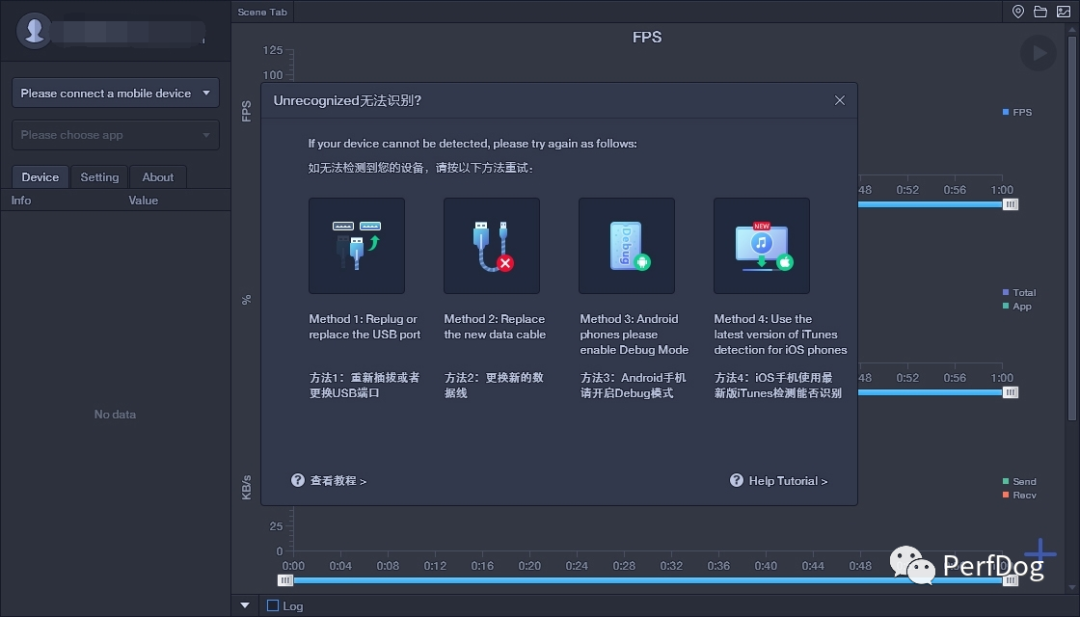This screenshot has height=617, width=1080.
Task: Grab the percent chart timeline right handle
Action: tap(1010, 393)
